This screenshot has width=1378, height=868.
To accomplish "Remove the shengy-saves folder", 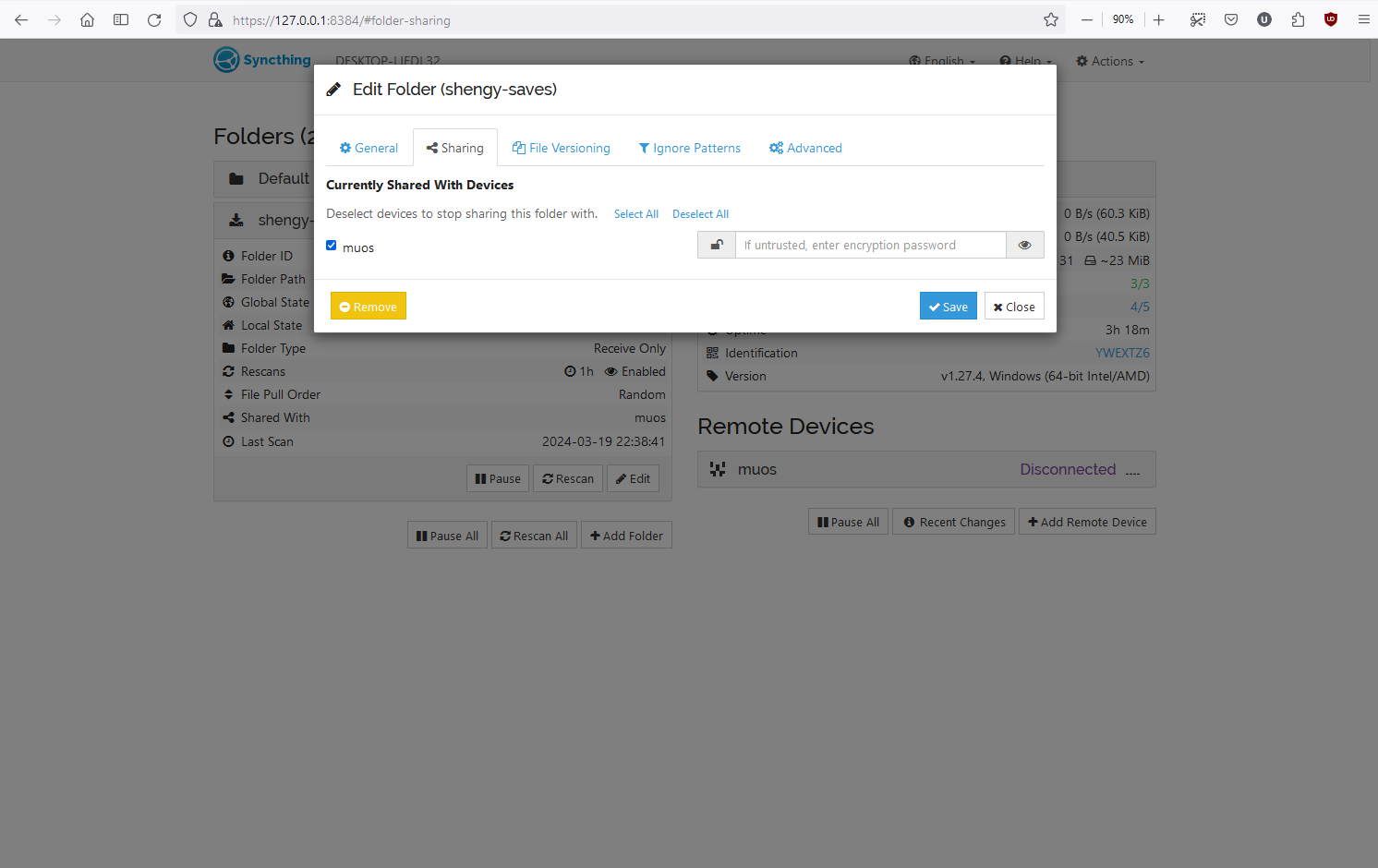I will pyautogui.click(x=369, y=307).
